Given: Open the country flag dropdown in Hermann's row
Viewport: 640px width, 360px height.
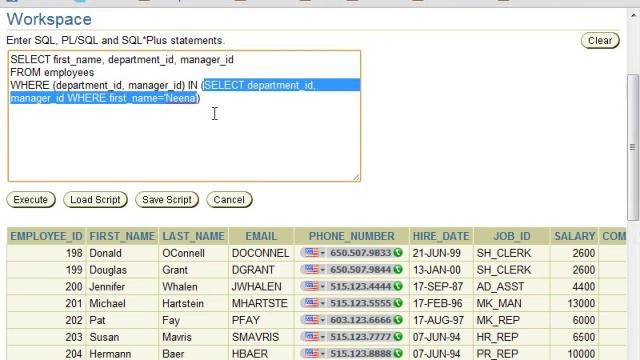Looking at the screenshot, I should coord(315,353).
